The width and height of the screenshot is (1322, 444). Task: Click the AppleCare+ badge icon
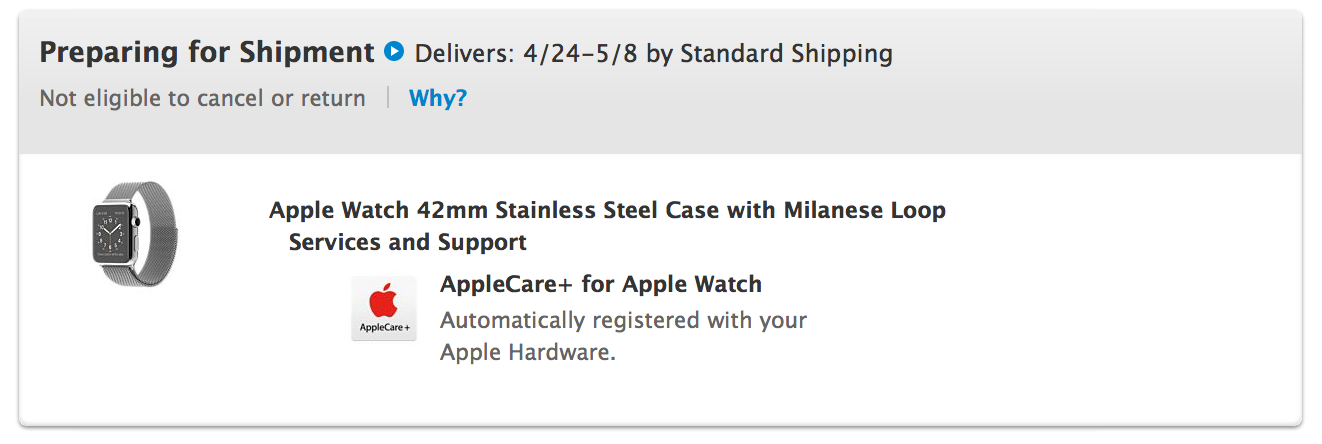click(x=384, y=309)
